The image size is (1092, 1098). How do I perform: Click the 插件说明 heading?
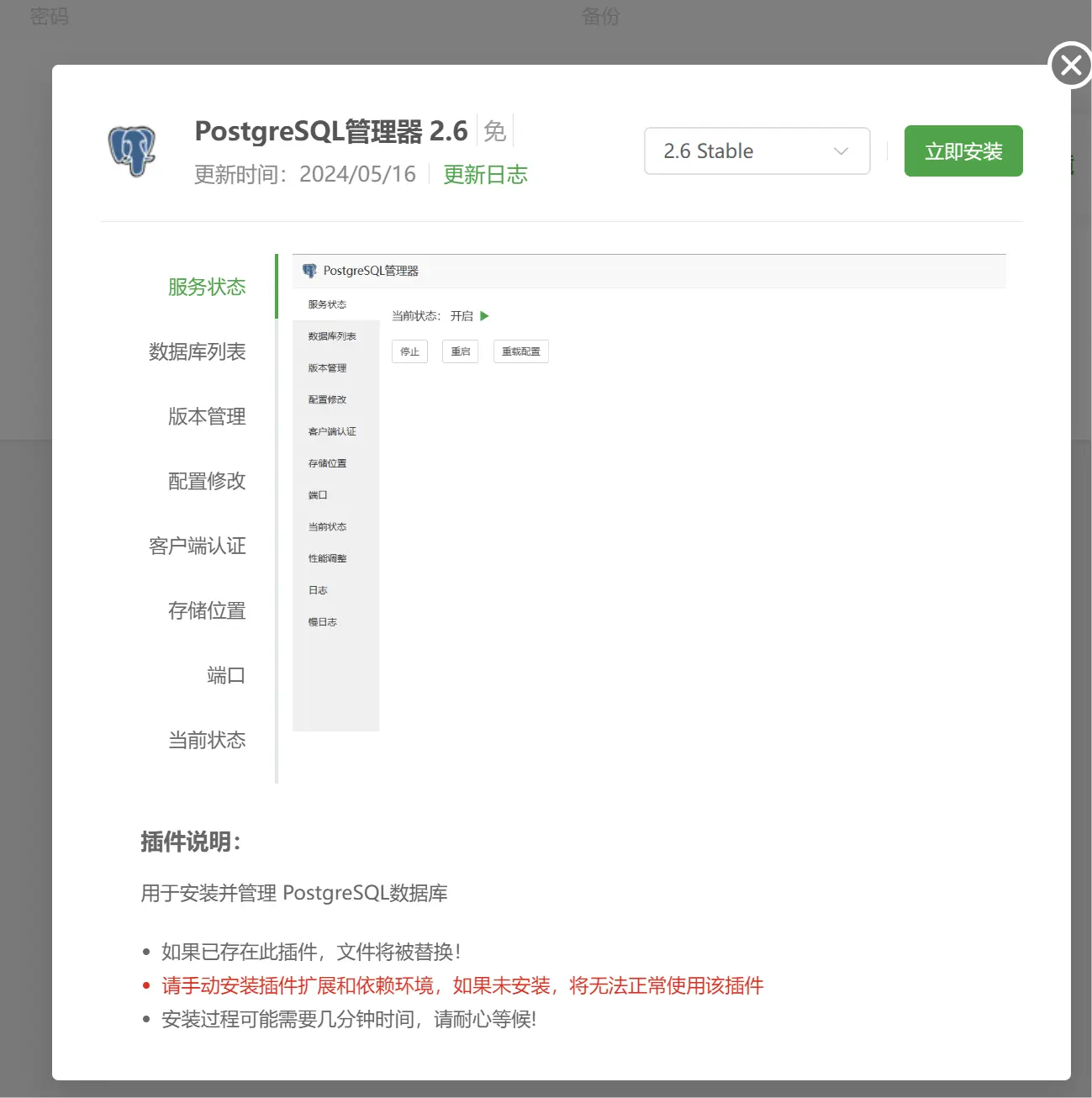coord(191,842)
